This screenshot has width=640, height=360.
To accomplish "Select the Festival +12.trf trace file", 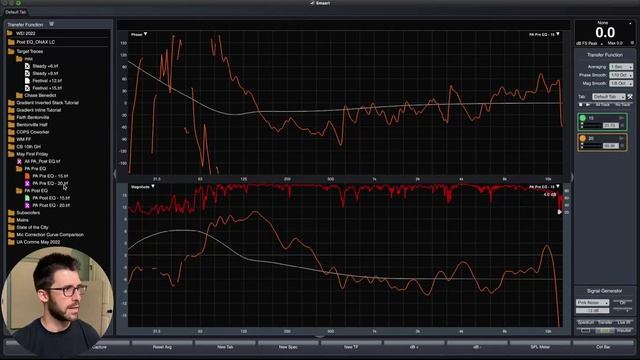I will [47, 81].
